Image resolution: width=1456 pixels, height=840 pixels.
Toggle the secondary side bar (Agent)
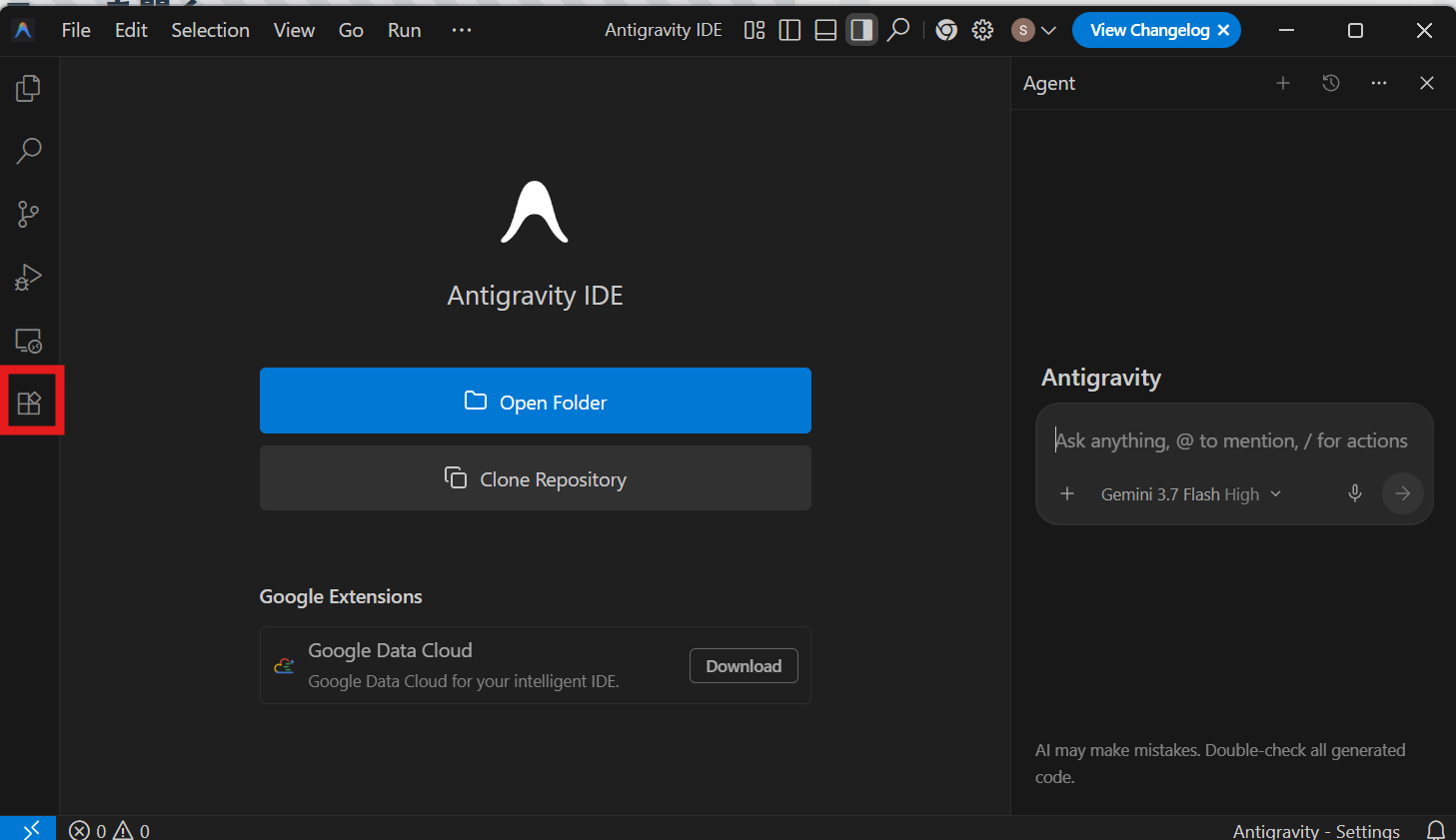(x=861, y=30)
